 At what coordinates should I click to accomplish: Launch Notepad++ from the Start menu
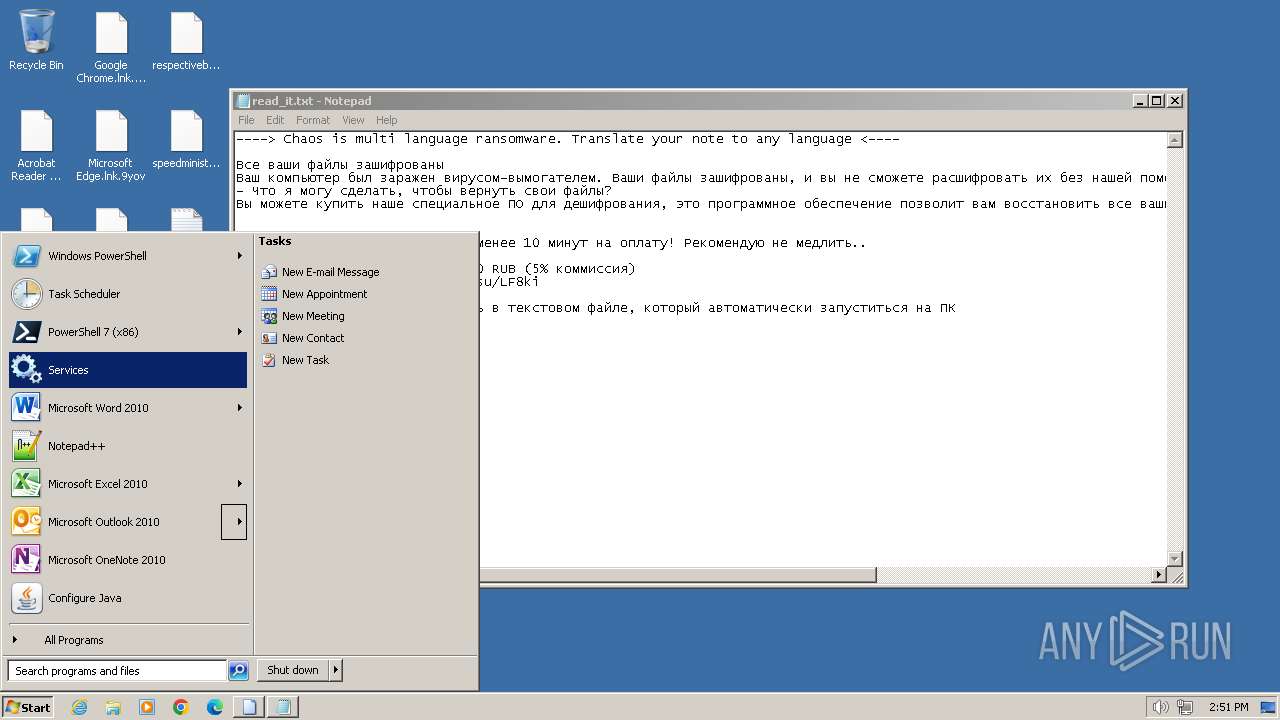pos(128,446)
